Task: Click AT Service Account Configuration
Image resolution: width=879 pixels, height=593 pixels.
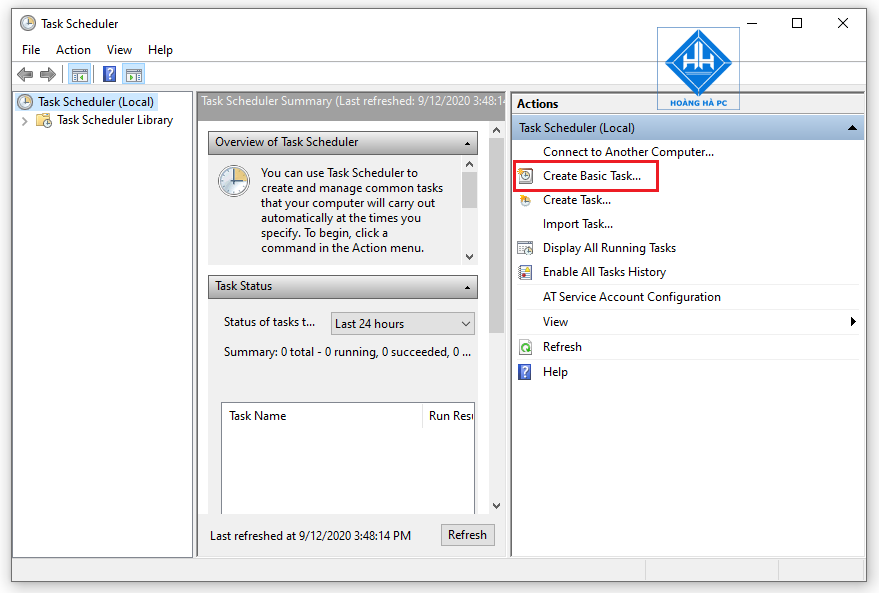Action: tap(632, 297)
